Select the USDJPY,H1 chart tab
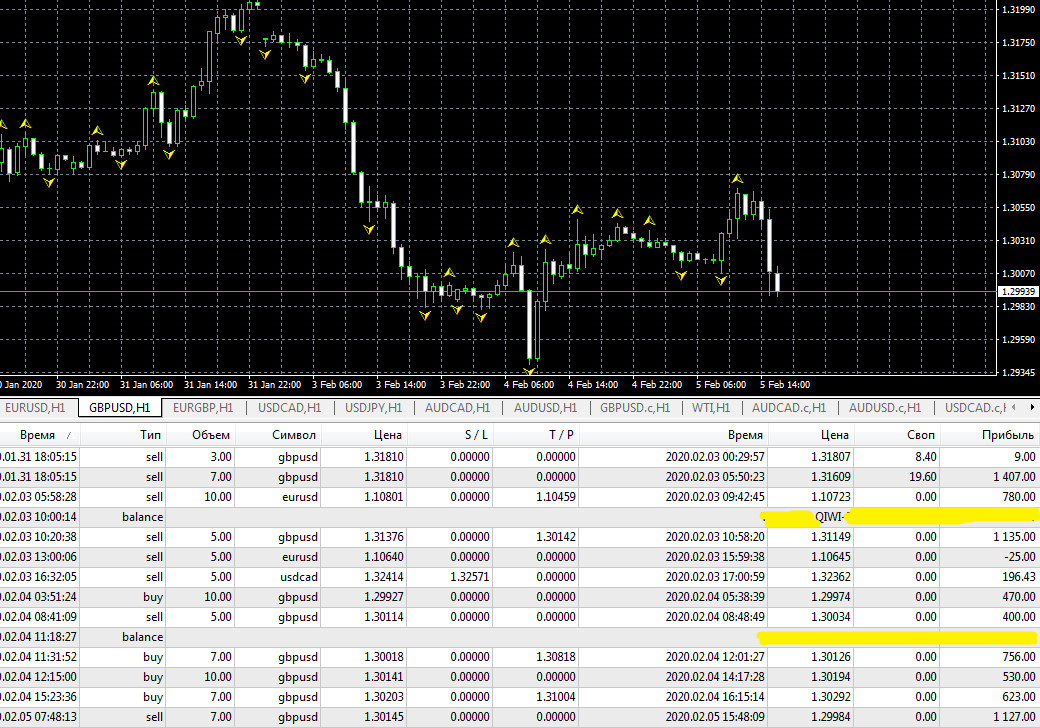 [374, 408]
